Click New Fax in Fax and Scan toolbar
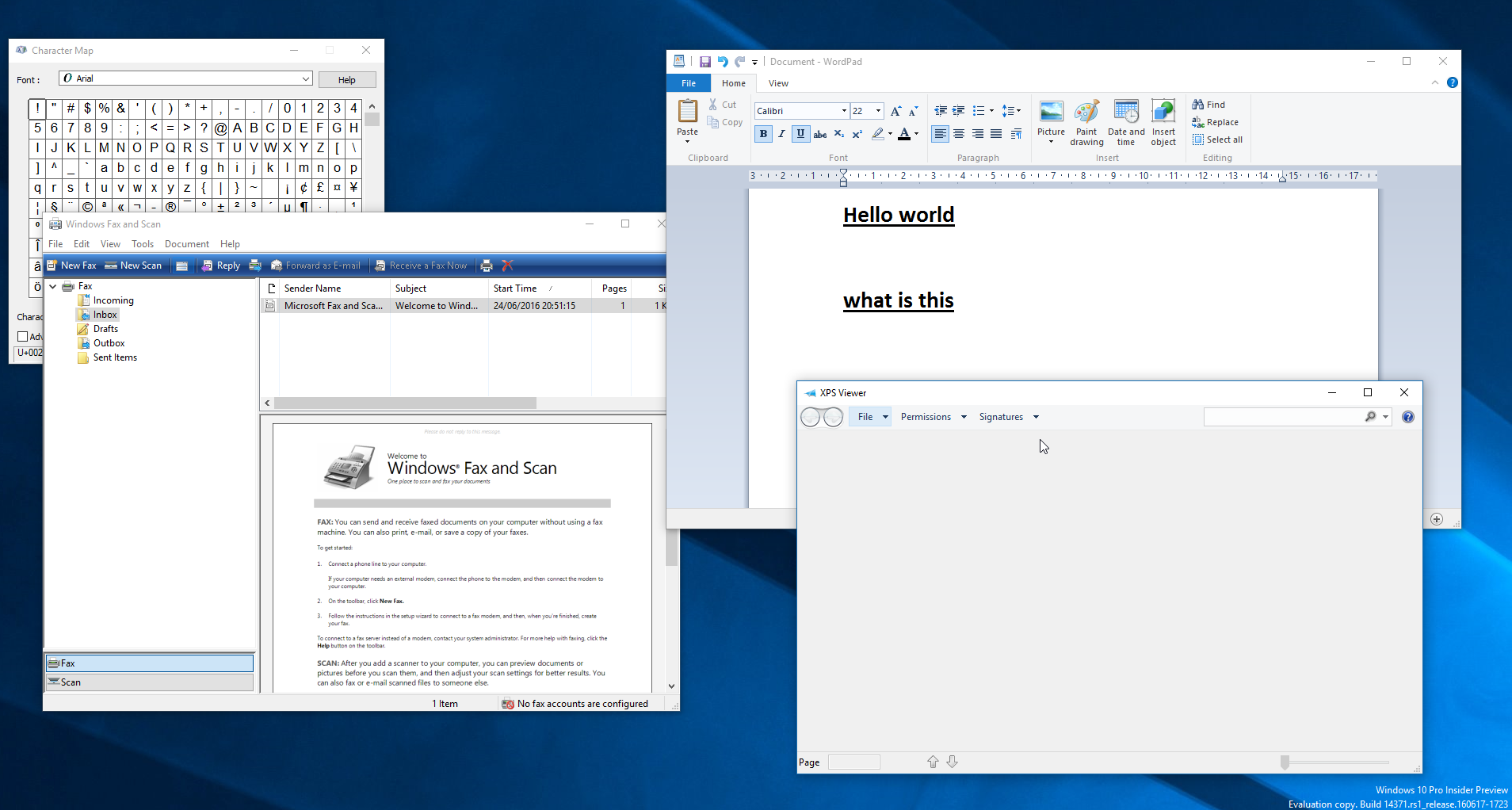 (x=71, y=266)
